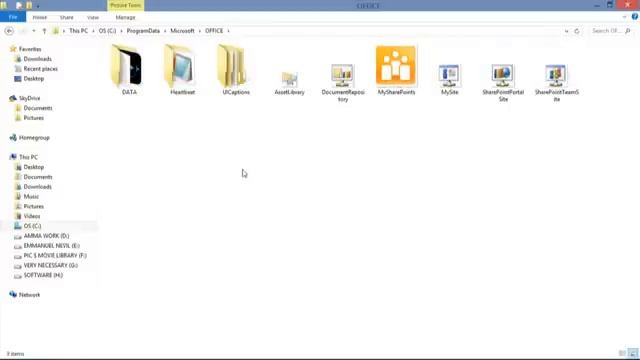Open Explorer help question mark
The height and width of the screenshot is (360, 640).
[635, 17]
